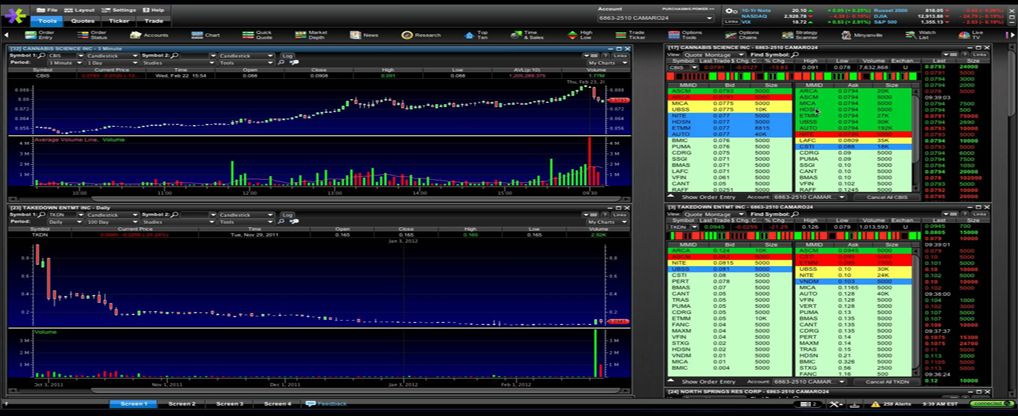The height and width of the screenshot is (416, 1018).
Task: Click the Cancel All CBIS button
Action: 887,197
